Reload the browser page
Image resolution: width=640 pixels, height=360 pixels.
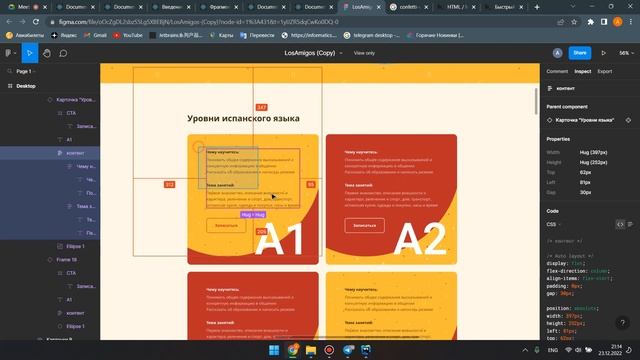(x=36, y=22)
